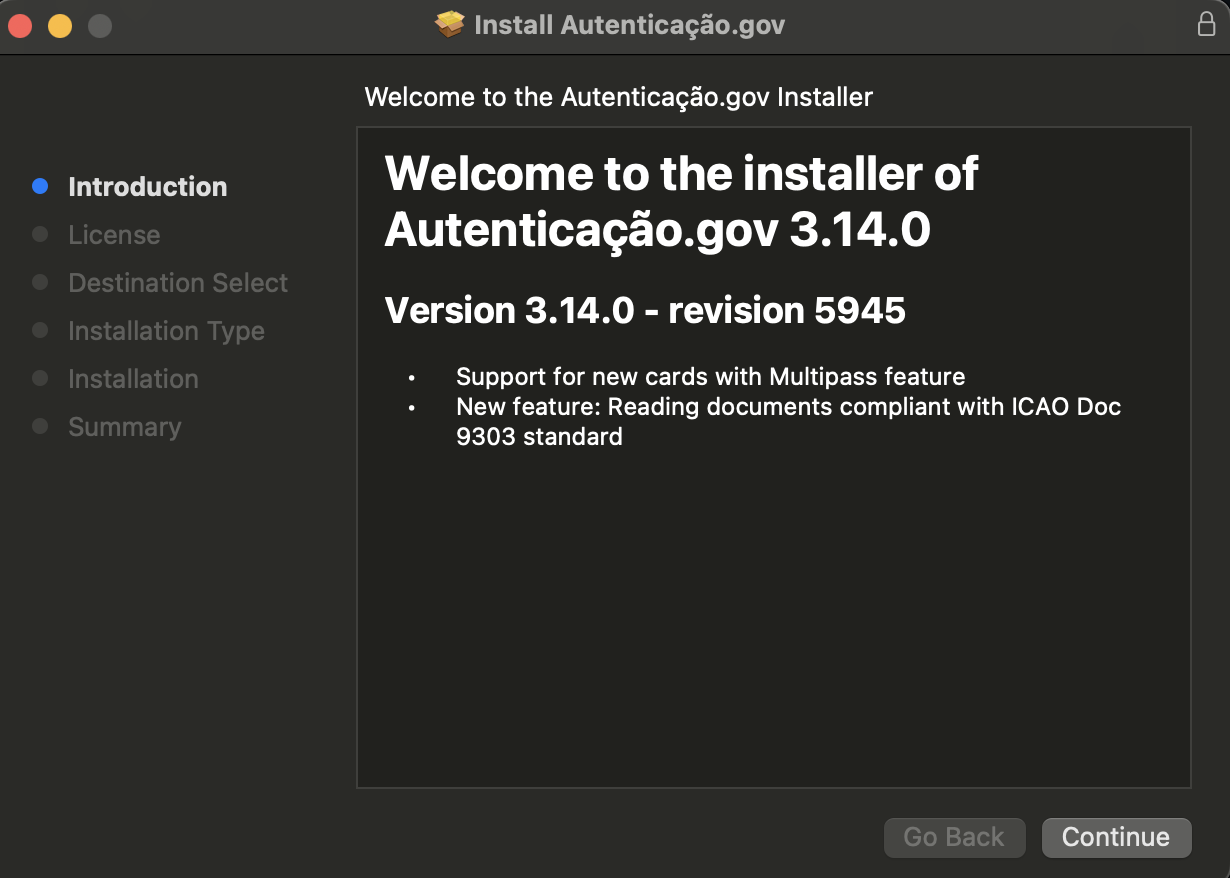Click the package box icon in title bar
1230x878 pixels.
click(x=450, y=25)
